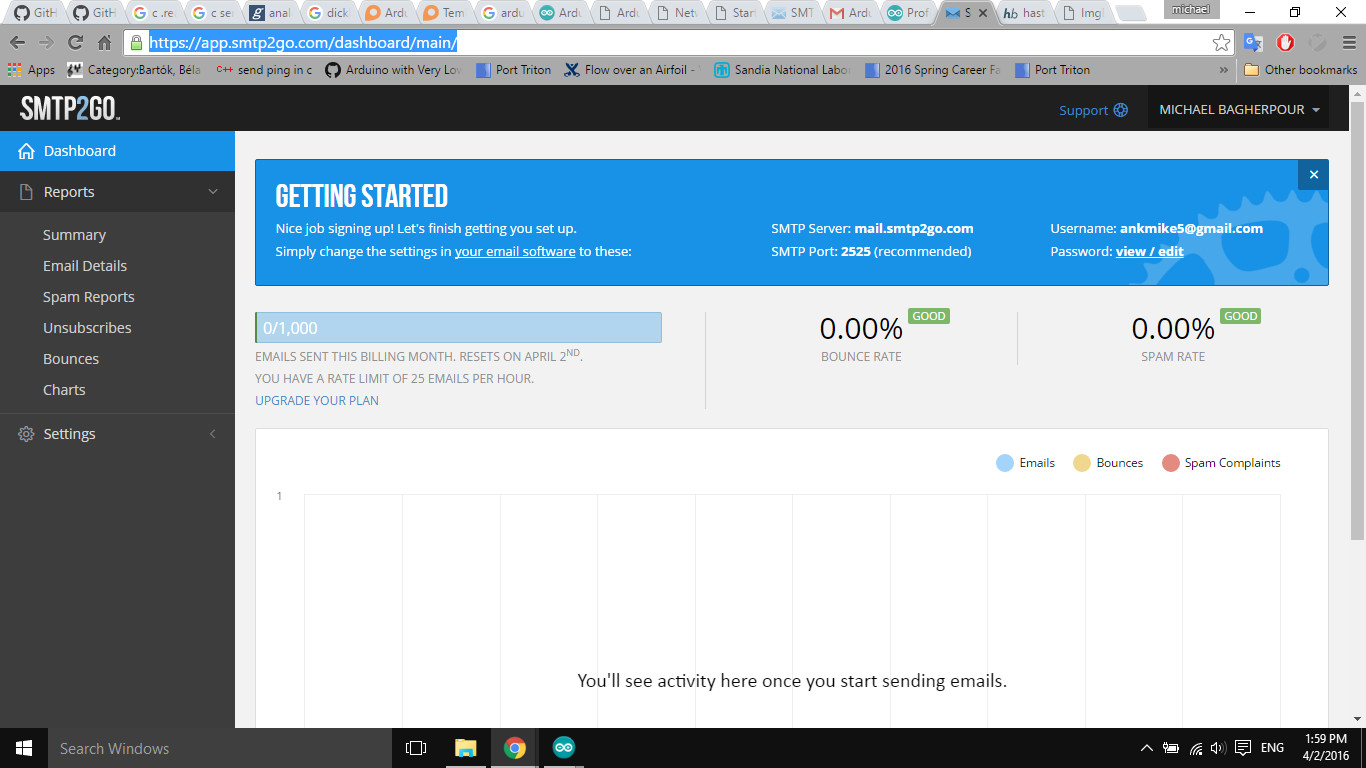The image size is (1366, 768).
Task: Open the Support link
Action: click(x=1093, y=110)
